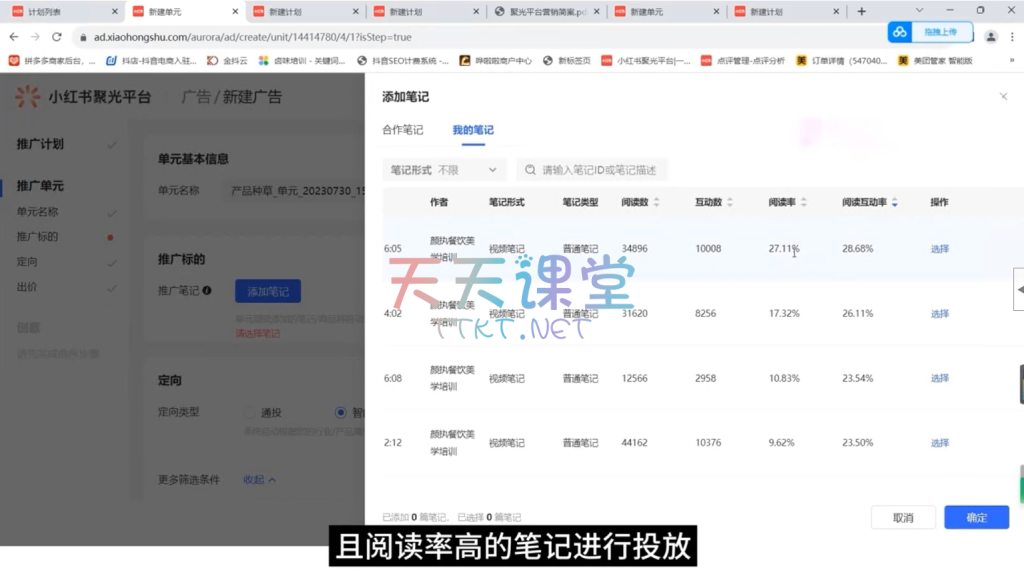
Task: Click the search magnifier icon in note search
Action: coord(529,170)
